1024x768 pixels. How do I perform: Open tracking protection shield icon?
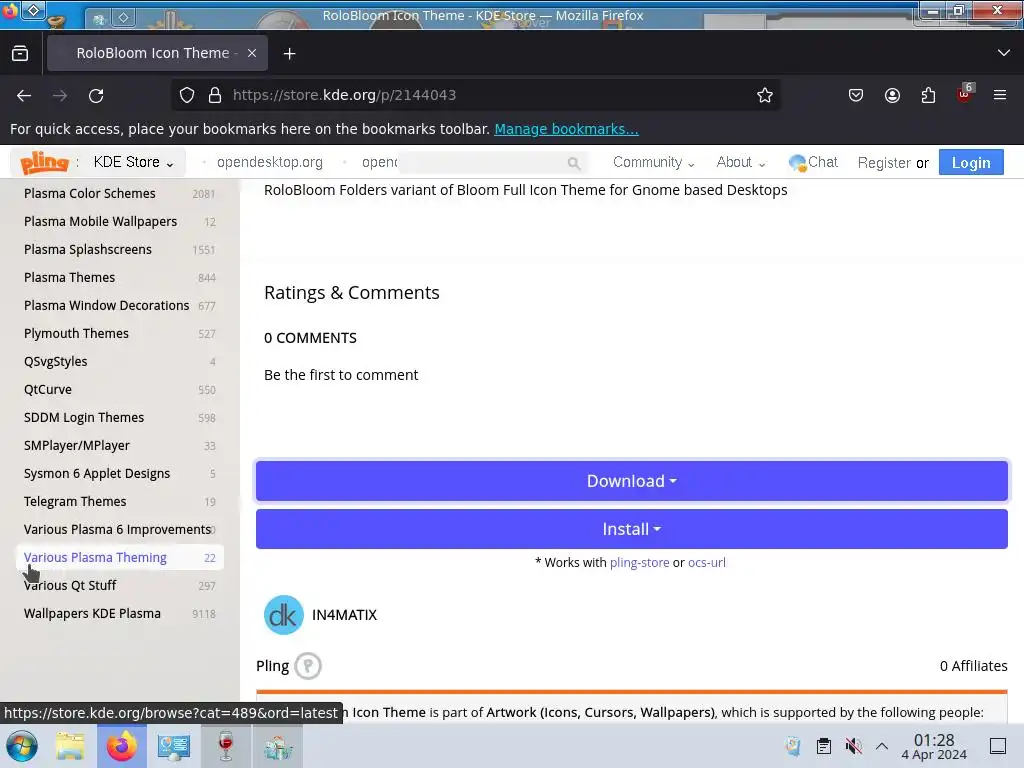(x=187, y=95)
